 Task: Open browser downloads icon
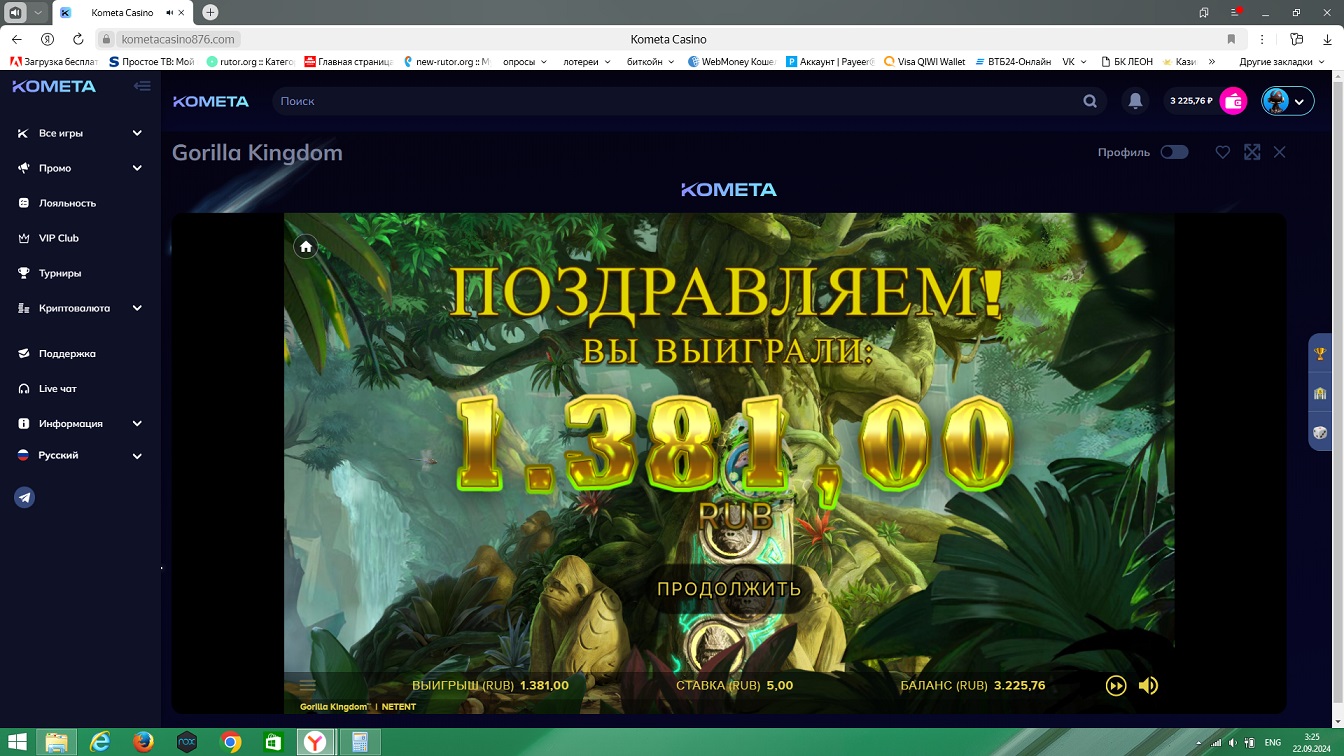pyautogui.click(x=1325, y=39)
